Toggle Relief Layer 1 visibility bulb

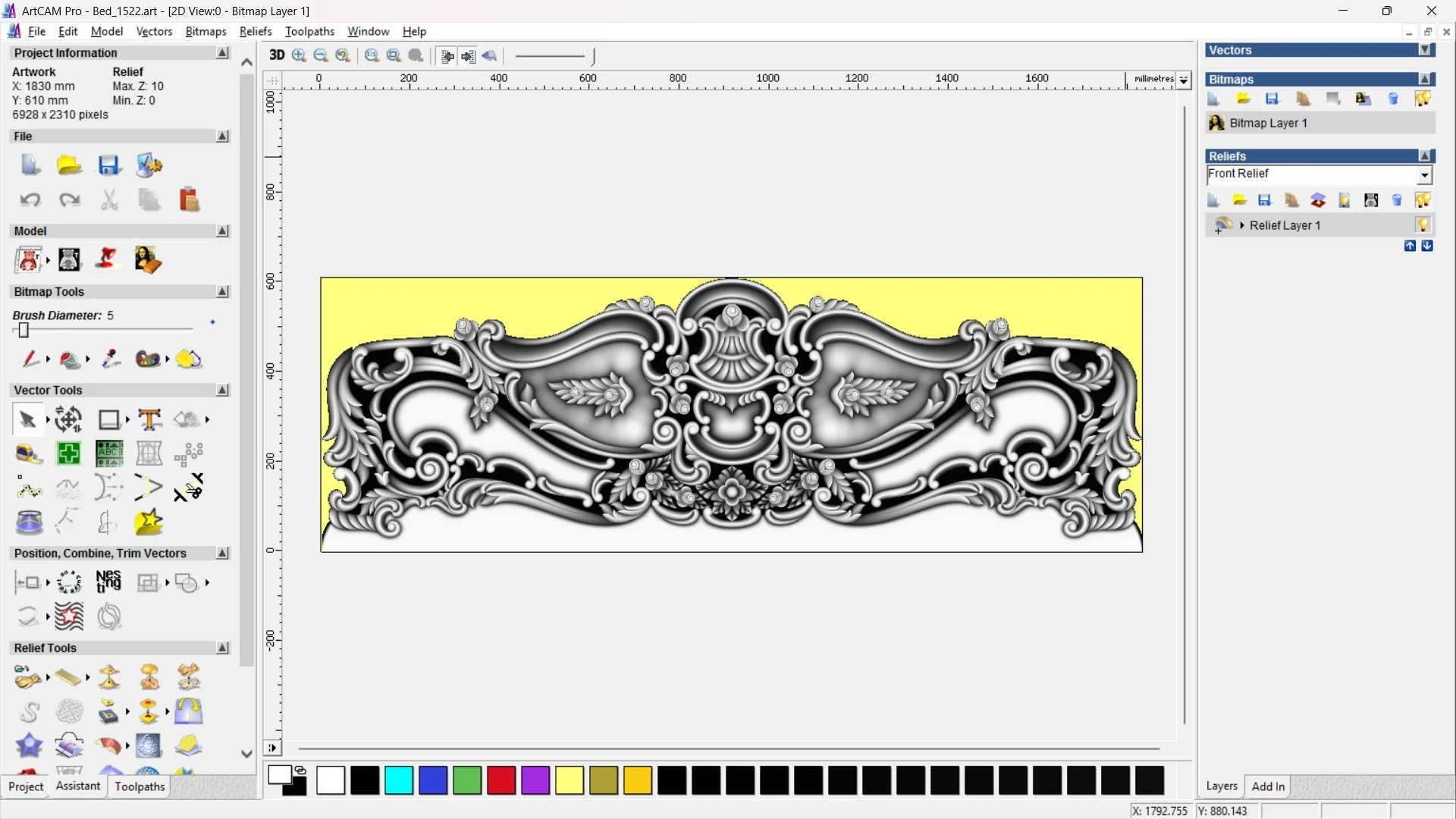(1423, 225)
